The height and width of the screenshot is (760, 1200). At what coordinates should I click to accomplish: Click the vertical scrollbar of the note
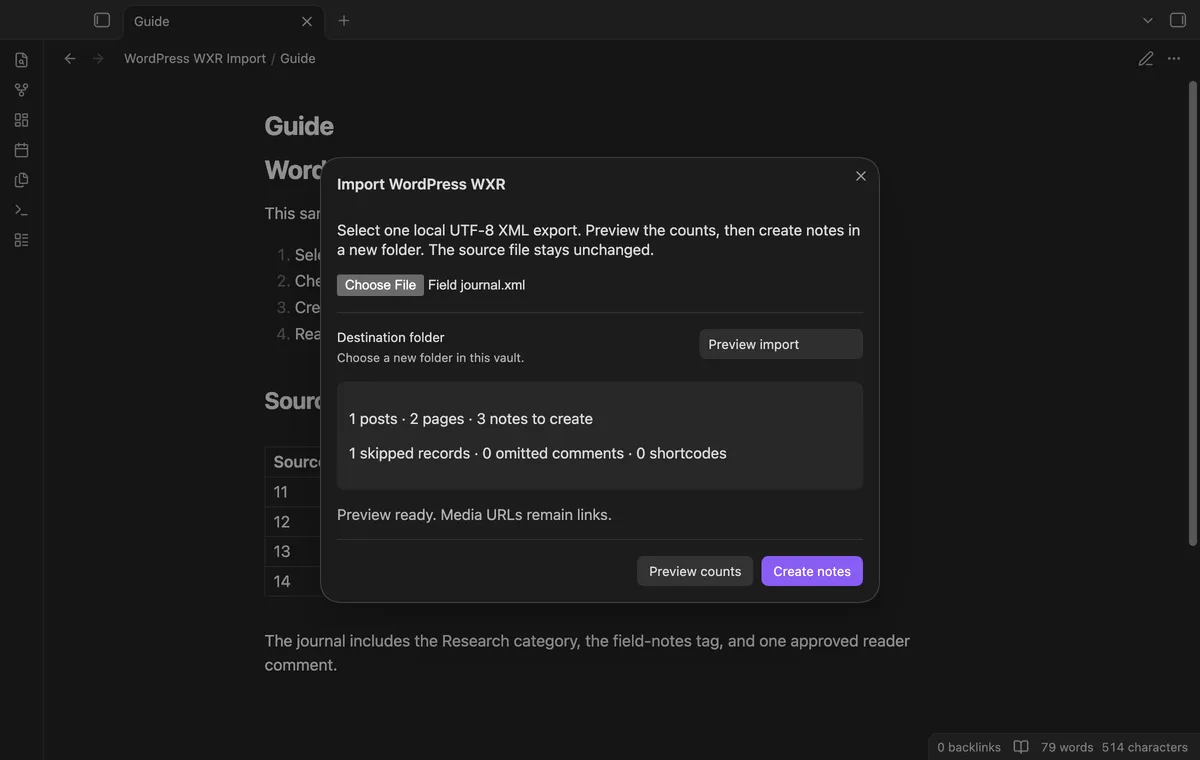tap(1192, 314)
